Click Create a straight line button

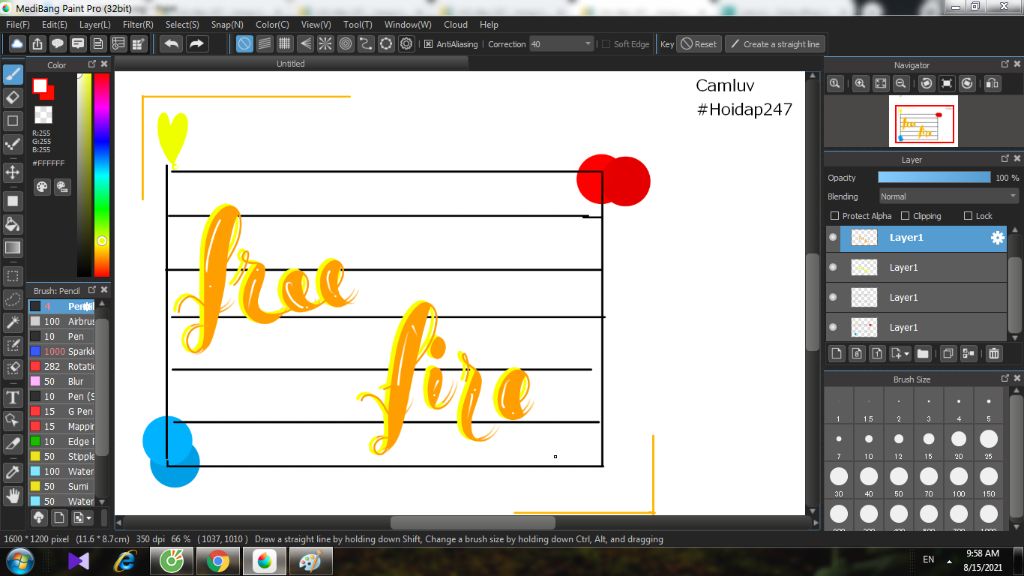(775, 44)
